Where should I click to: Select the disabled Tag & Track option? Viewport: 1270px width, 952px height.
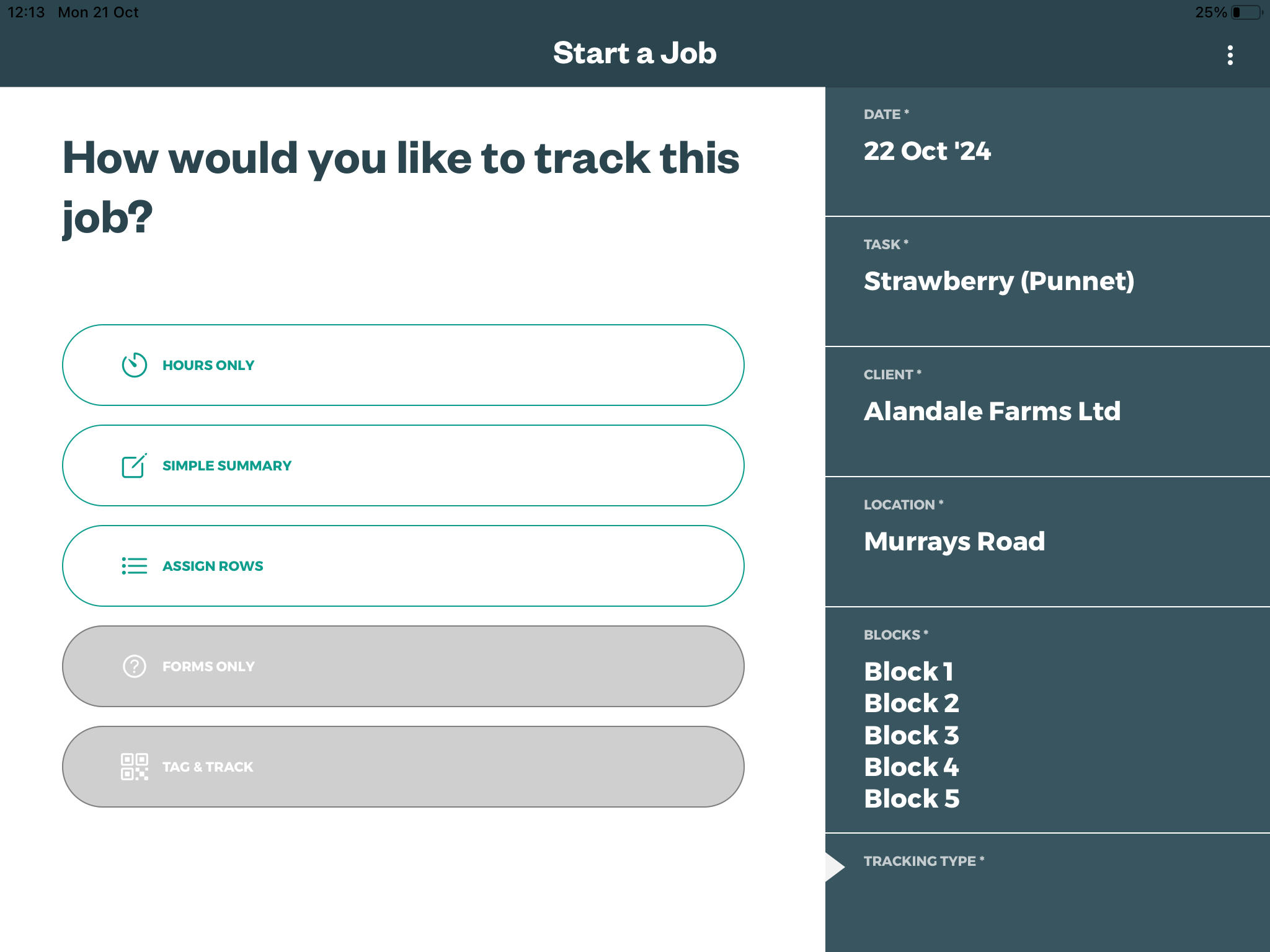403,767
